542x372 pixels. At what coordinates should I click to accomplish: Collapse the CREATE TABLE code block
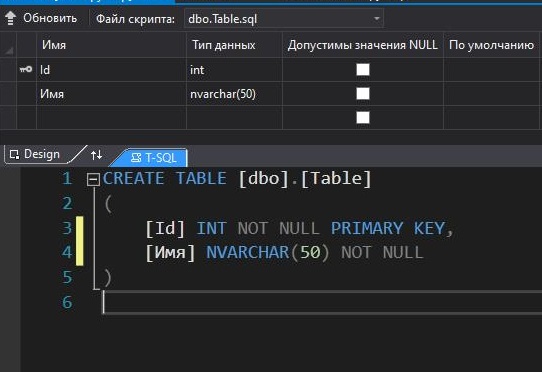(93, 179)
